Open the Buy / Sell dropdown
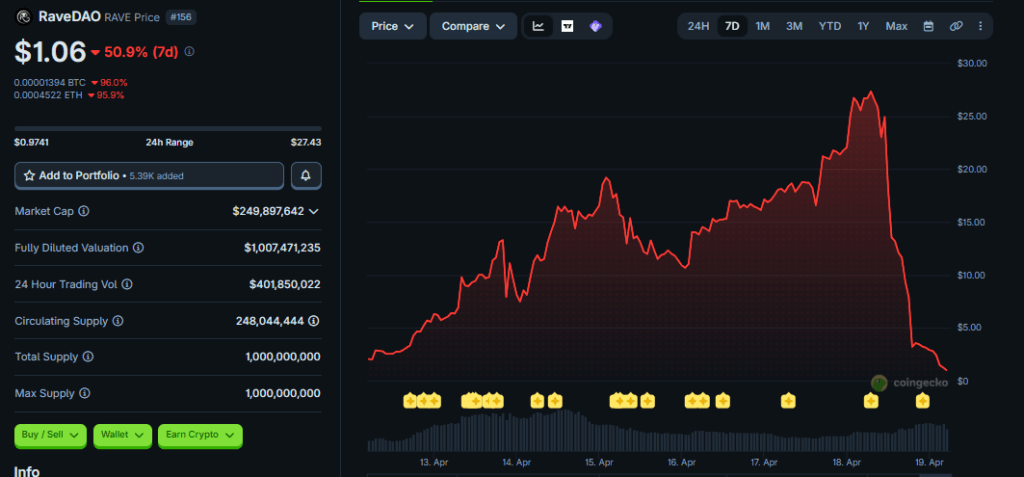The image size is (1024, 477). (x=50, y=435)
